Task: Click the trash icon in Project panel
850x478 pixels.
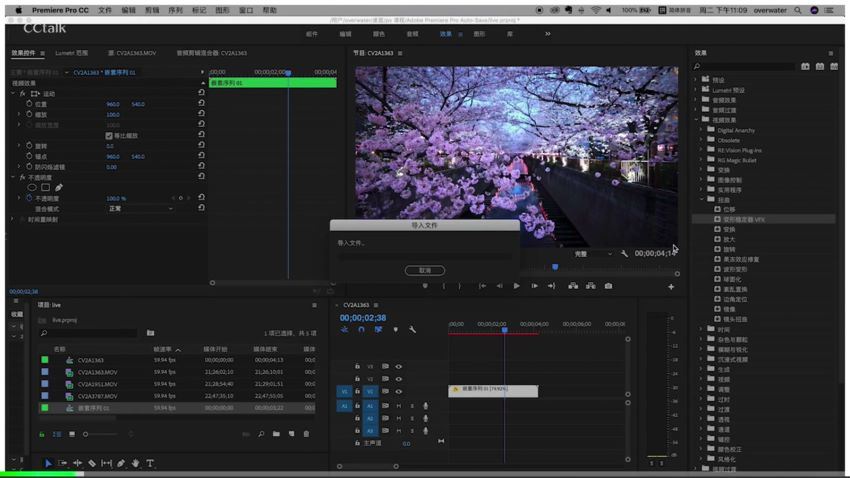Action: click(306, 434)
